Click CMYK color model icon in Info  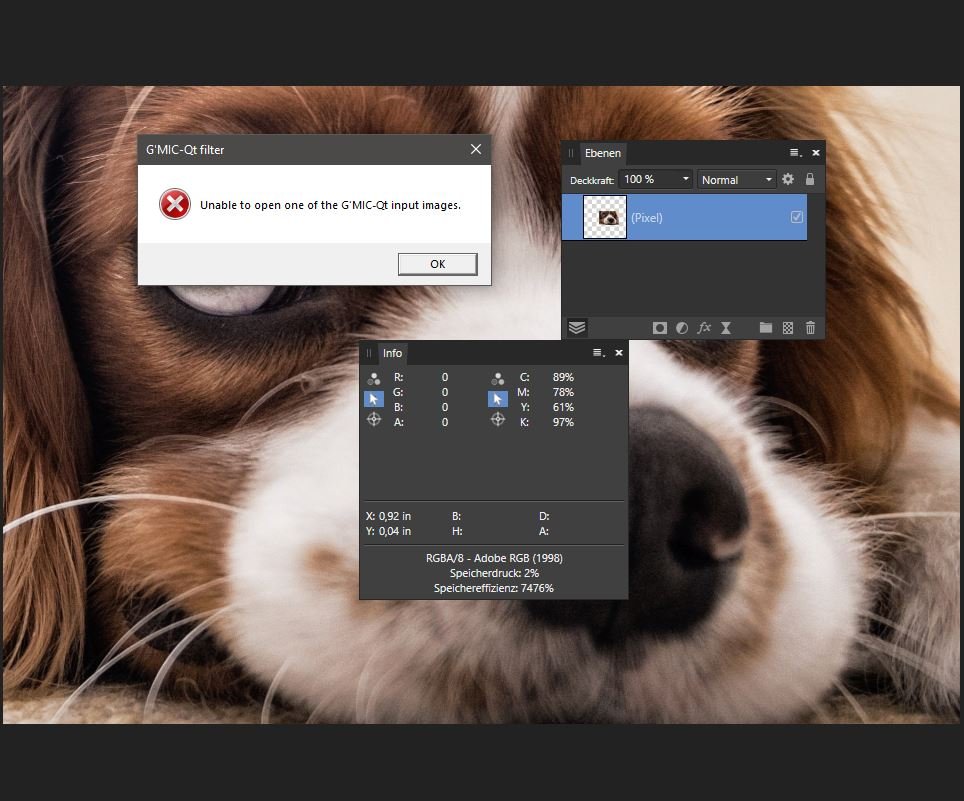point(498,378)
